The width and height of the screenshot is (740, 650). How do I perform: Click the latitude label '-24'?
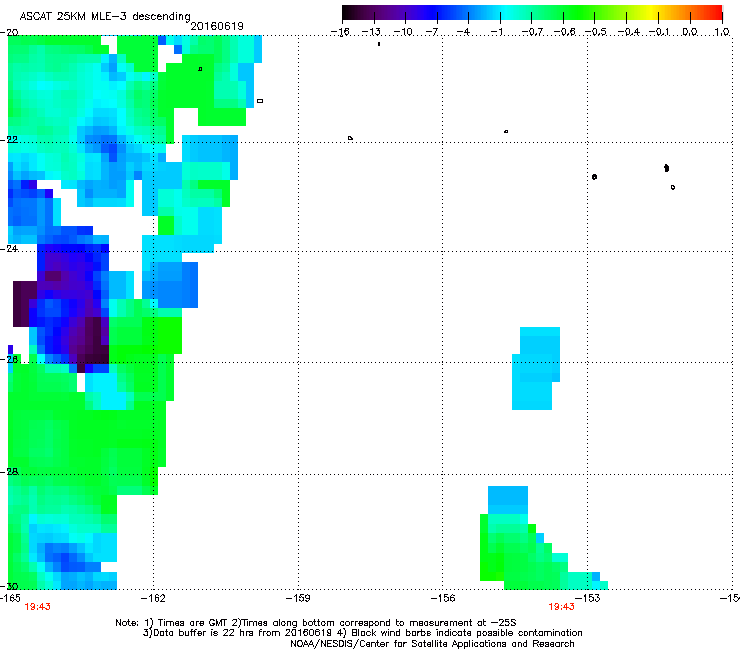coord(9,248)
